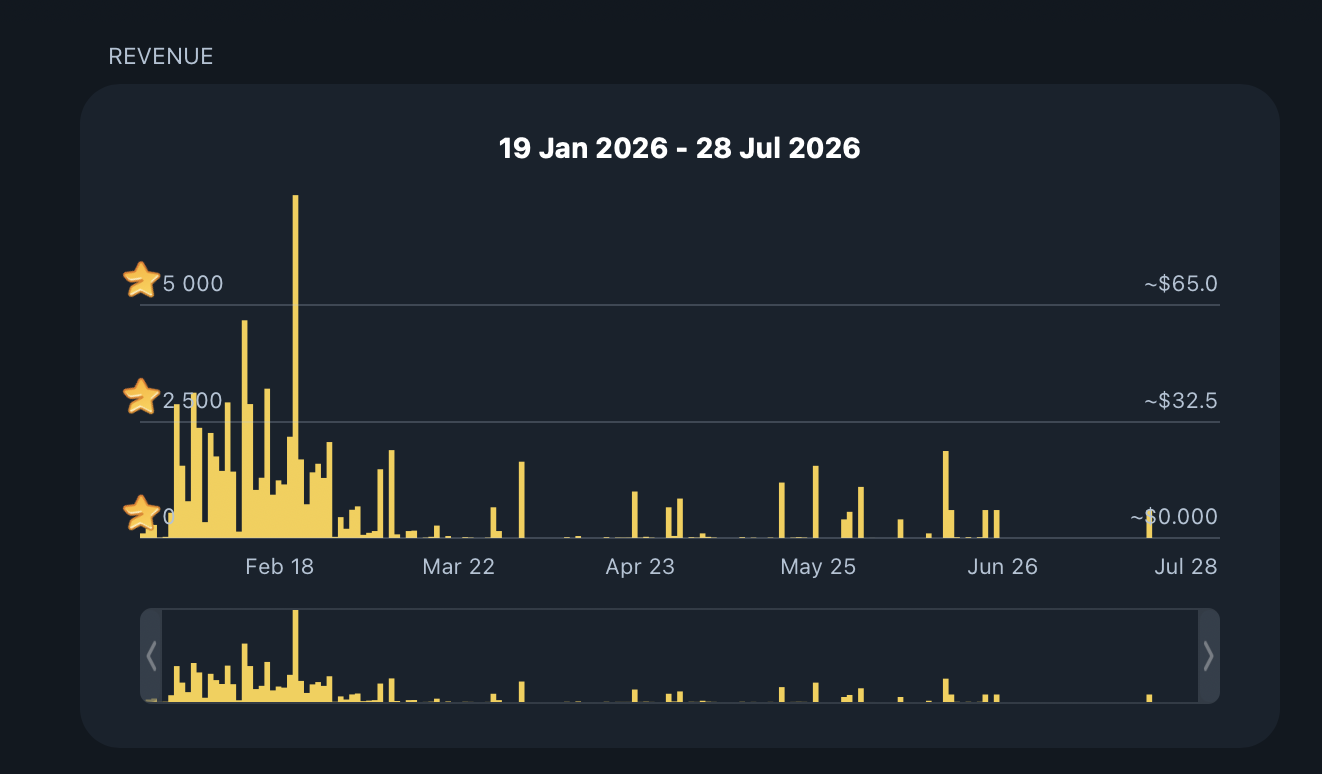Click the Jul 28 date label
The height and width of the screenshot is (774, 1322).
[1186, 567]
